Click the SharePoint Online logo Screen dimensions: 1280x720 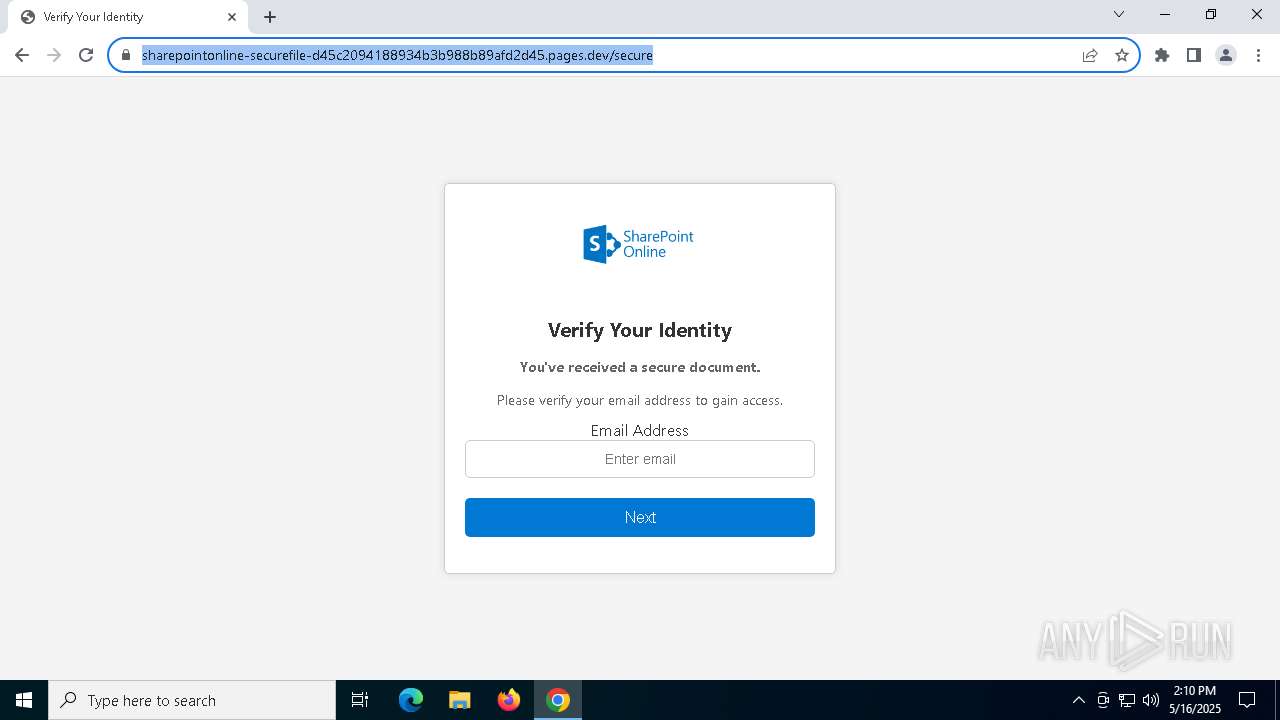(x=639, y=244)
